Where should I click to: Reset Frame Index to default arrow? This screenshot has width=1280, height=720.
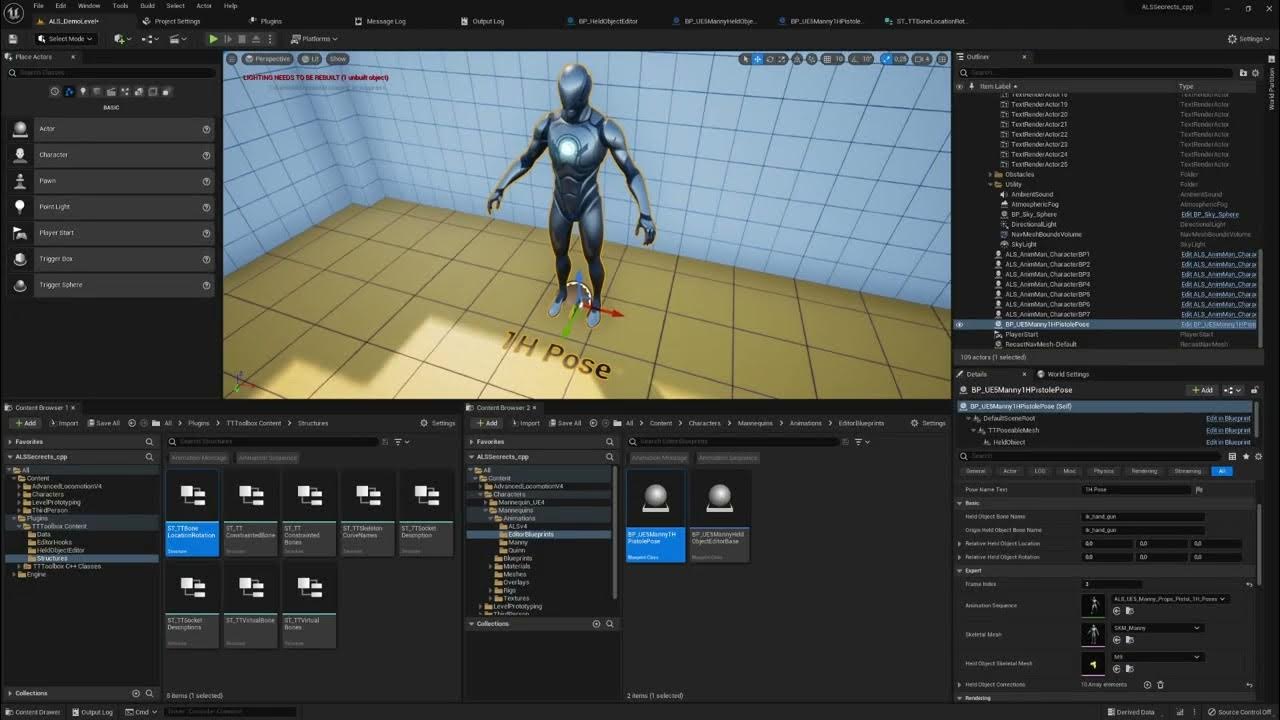[x=1249, y=584]
